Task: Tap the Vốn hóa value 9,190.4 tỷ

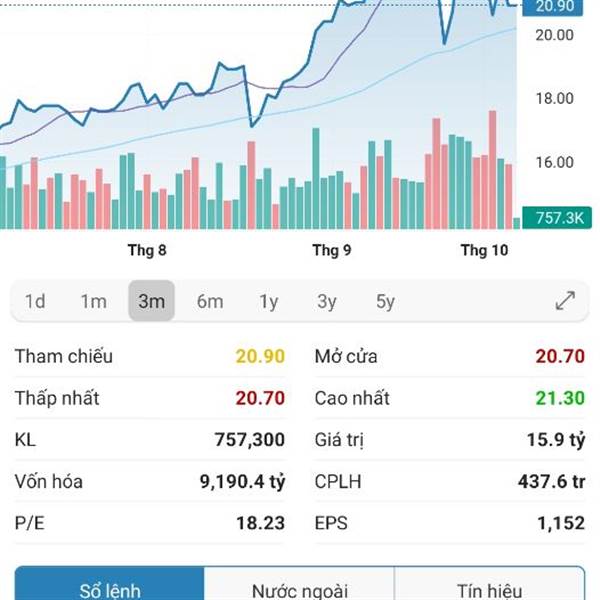Action: click(242, 482)
